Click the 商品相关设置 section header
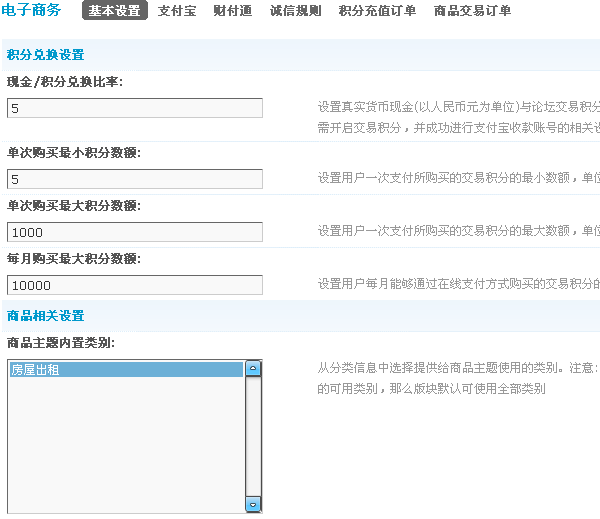This screenshot has width=600, height=519. coord(46,316)
